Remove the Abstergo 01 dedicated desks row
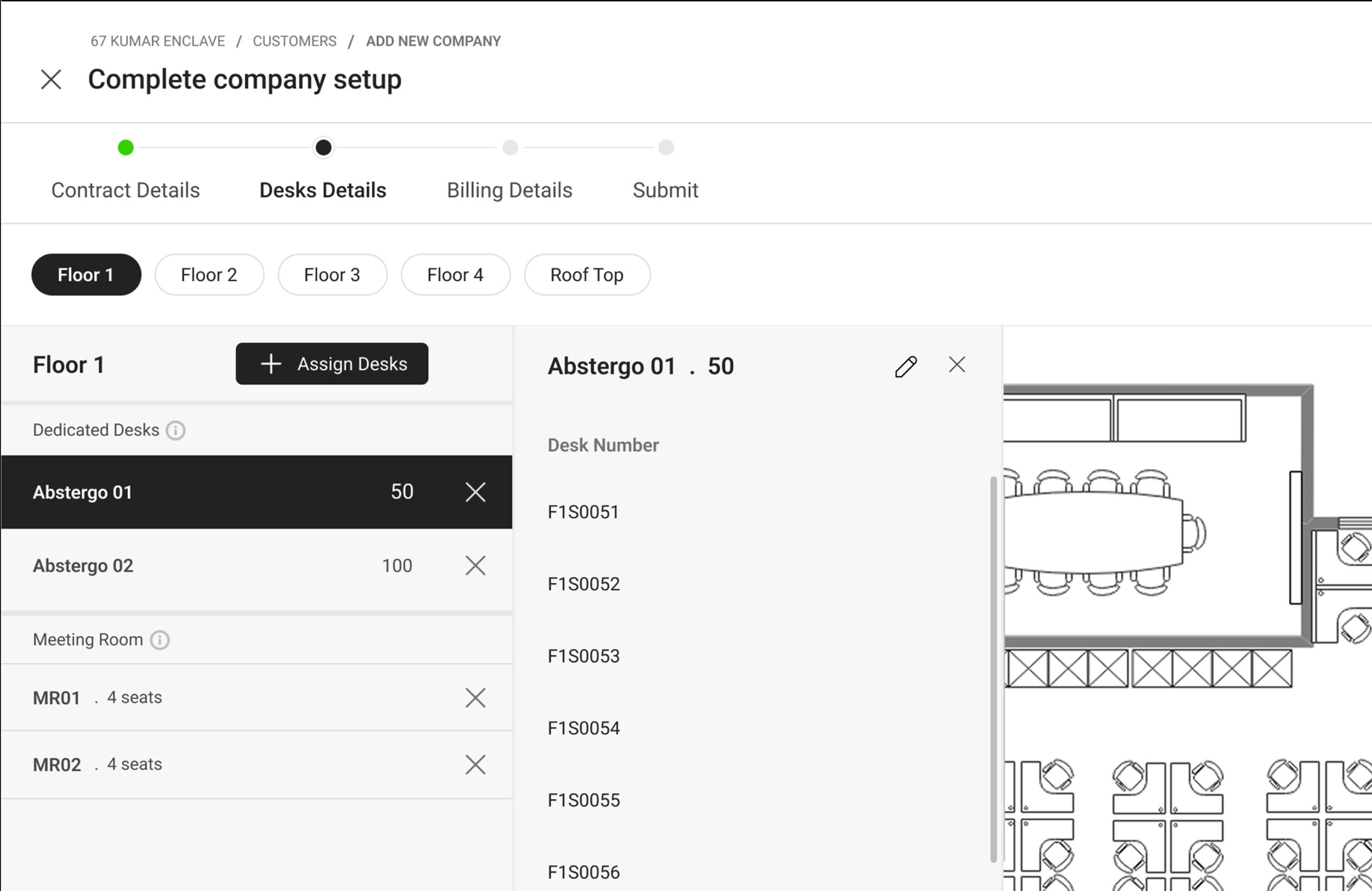 point(475,492)
